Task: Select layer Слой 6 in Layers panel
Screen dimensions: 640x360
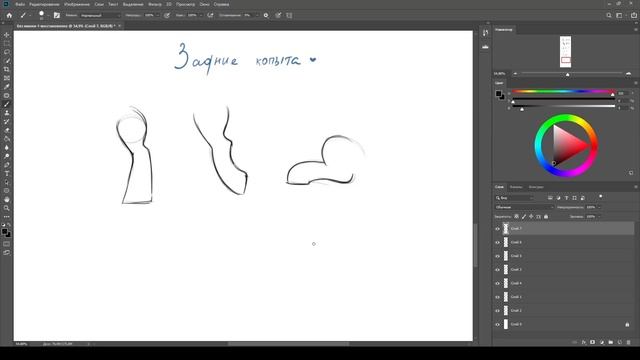Action: tap(563, 242)
